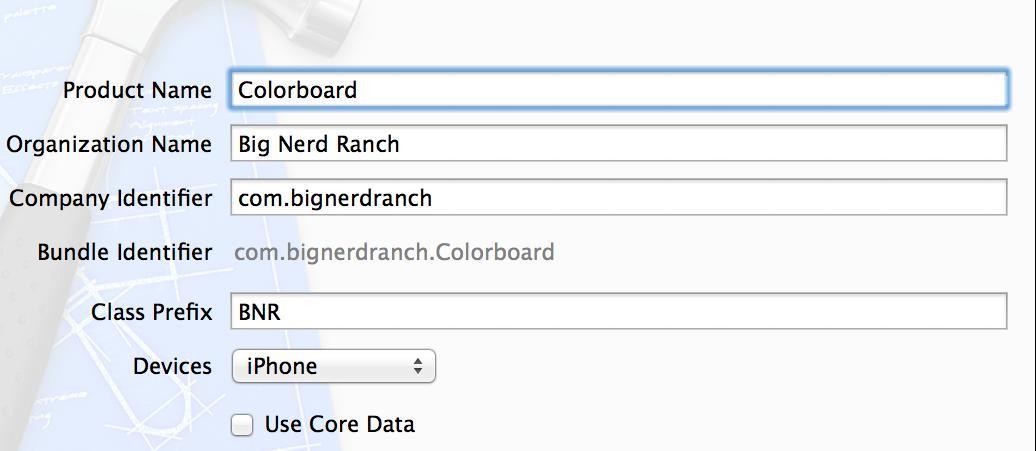The height and width of the screenshot is (451, 1036).
Task: Place cursor on the word "Colorboard"
Action: (297, 90)
